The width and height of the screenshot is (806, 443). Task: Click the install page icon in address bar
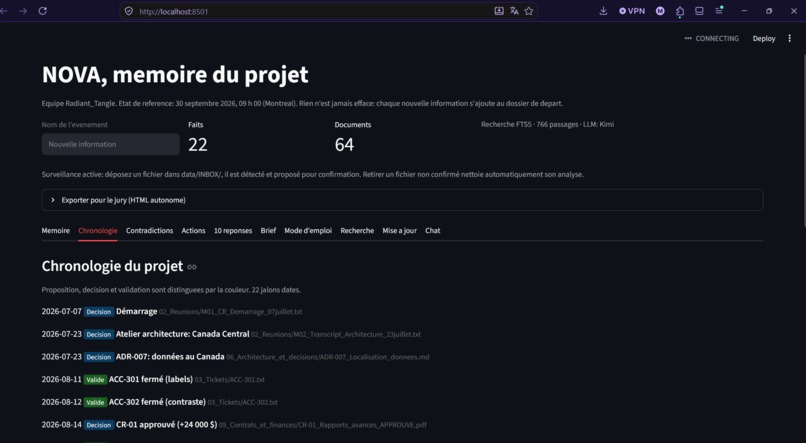click(499, 11)
